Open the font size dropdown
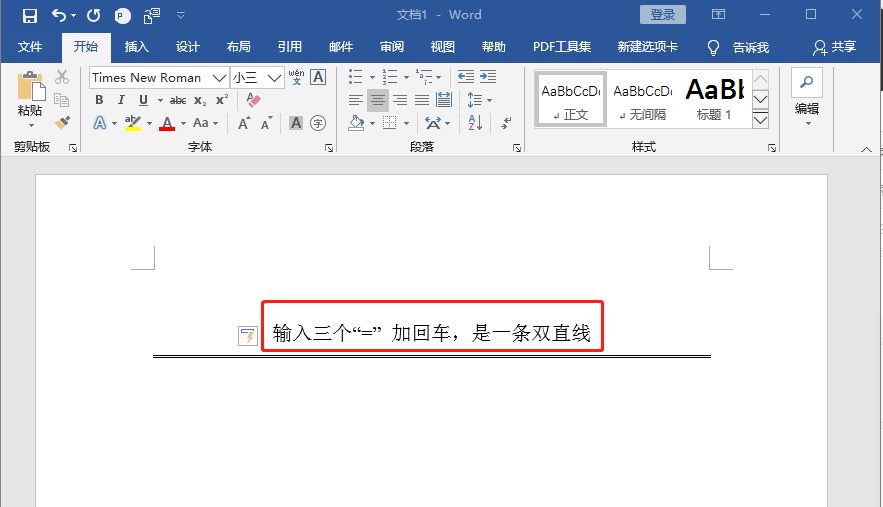 274,78
